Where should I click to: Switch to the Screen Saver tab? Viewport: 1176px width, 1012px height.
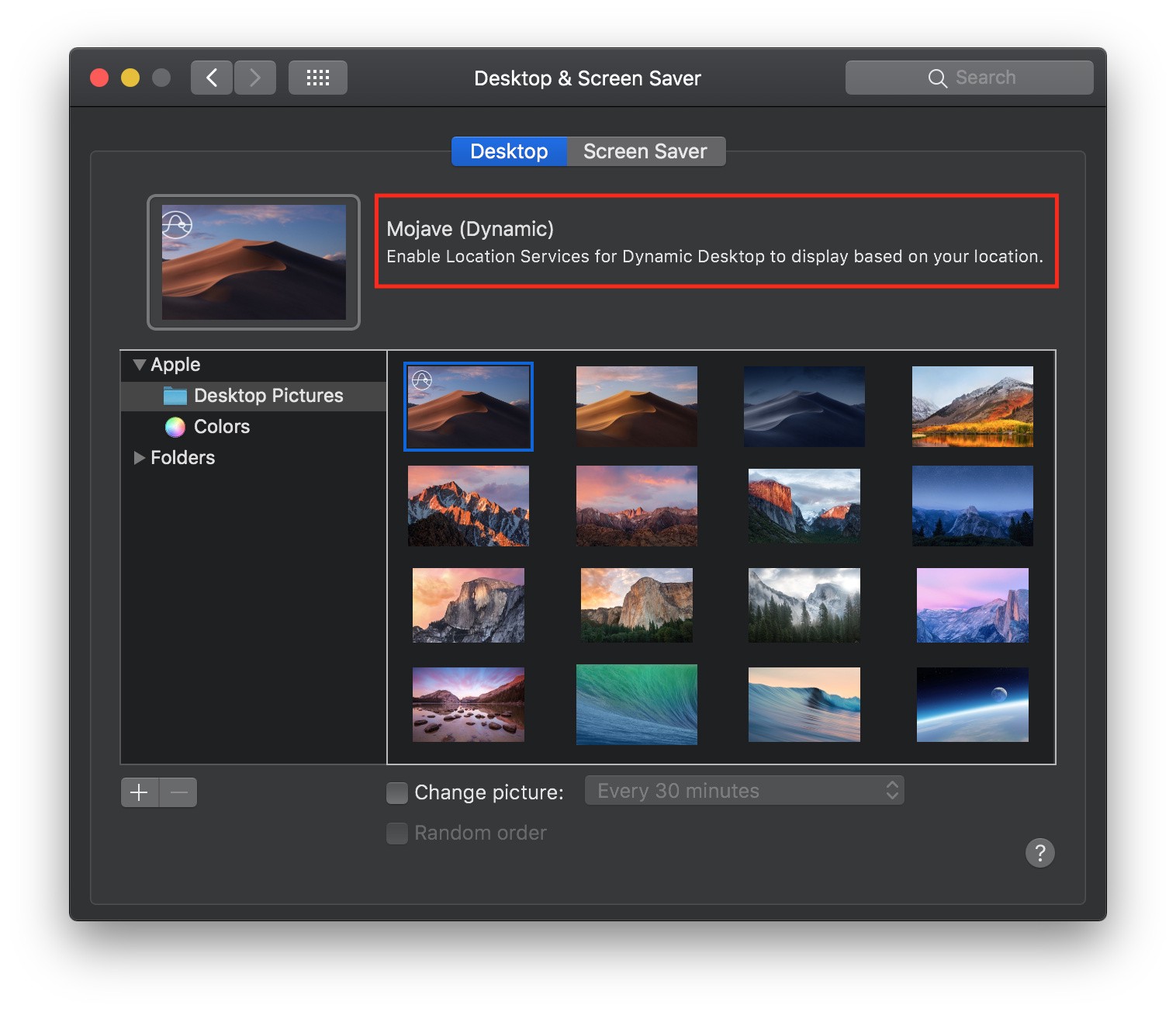click(645, 151)
